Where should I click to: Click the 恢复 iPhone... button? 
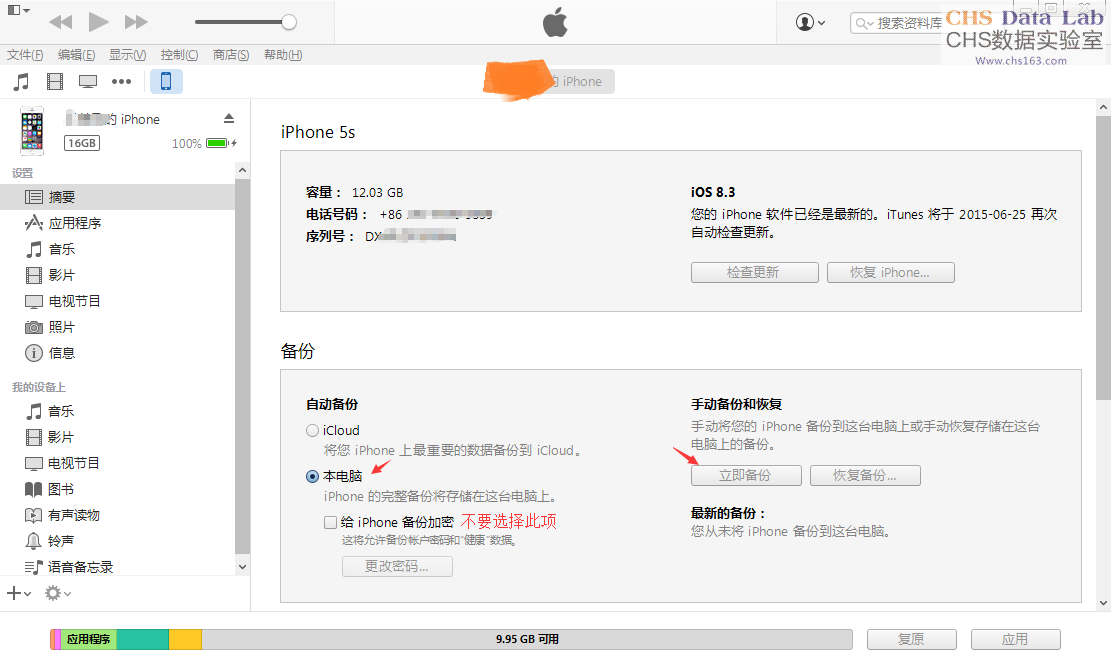pos(891,272)
